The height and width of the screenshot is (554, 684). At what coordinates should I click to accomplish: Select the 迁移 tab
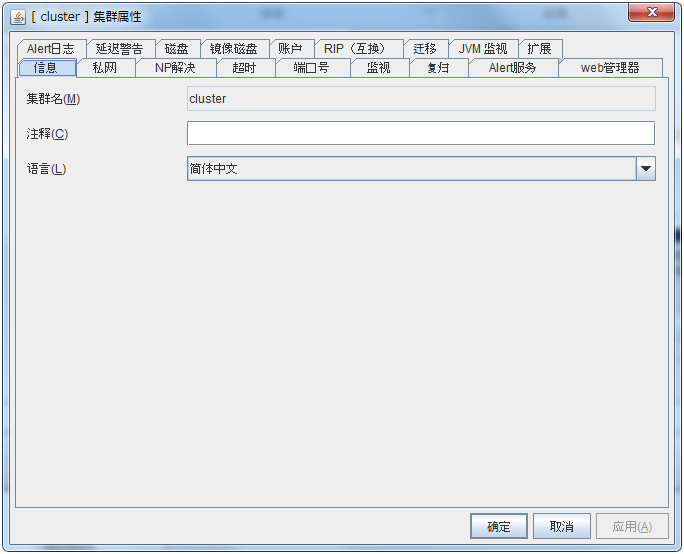coord(425,49)
